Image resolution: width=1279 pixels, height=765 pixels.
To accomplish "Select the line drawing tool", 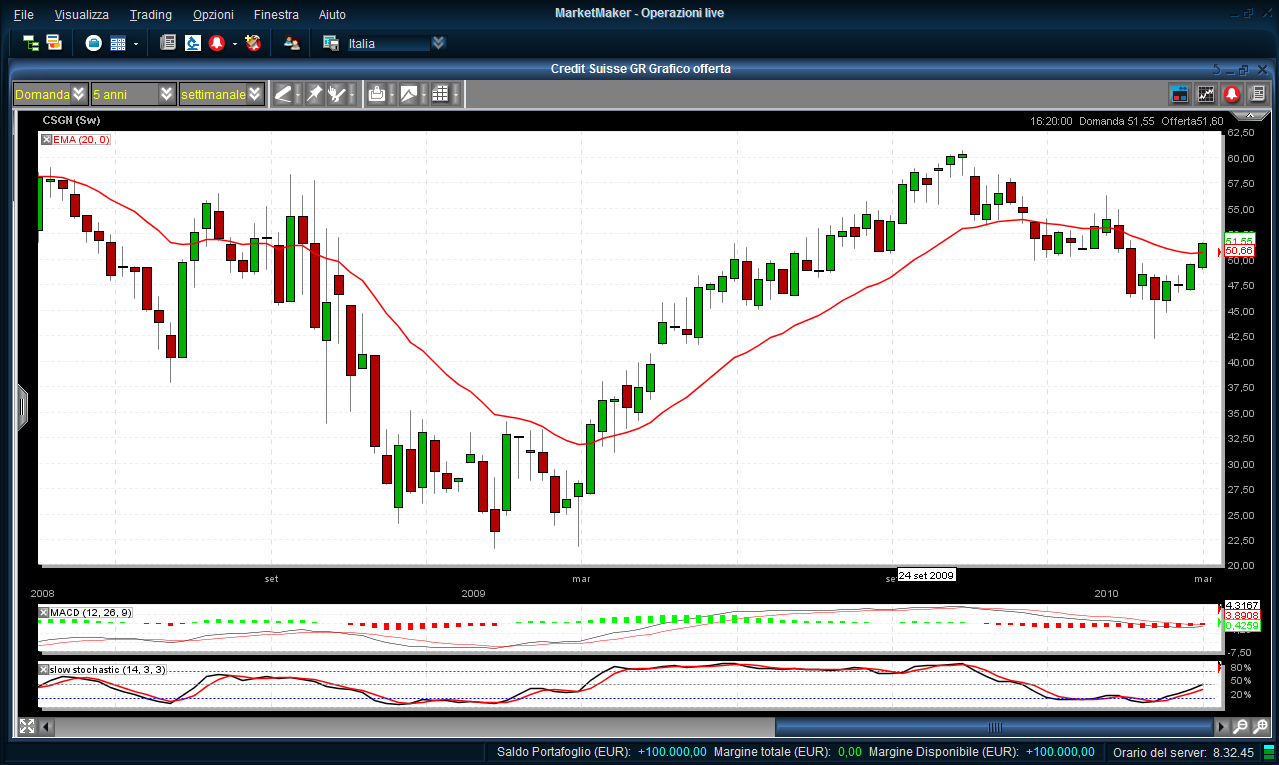I will [x=284, y=94].
